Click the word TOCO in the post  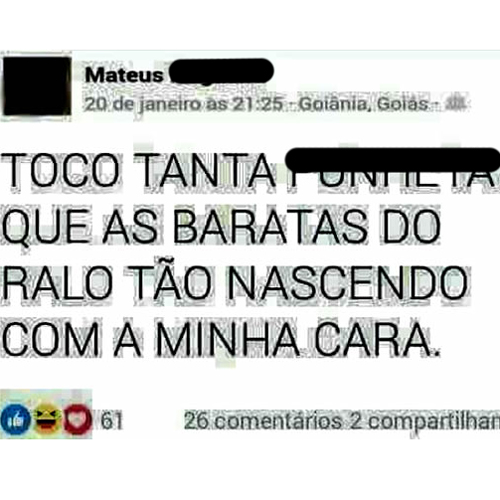[x=61, y=170]
